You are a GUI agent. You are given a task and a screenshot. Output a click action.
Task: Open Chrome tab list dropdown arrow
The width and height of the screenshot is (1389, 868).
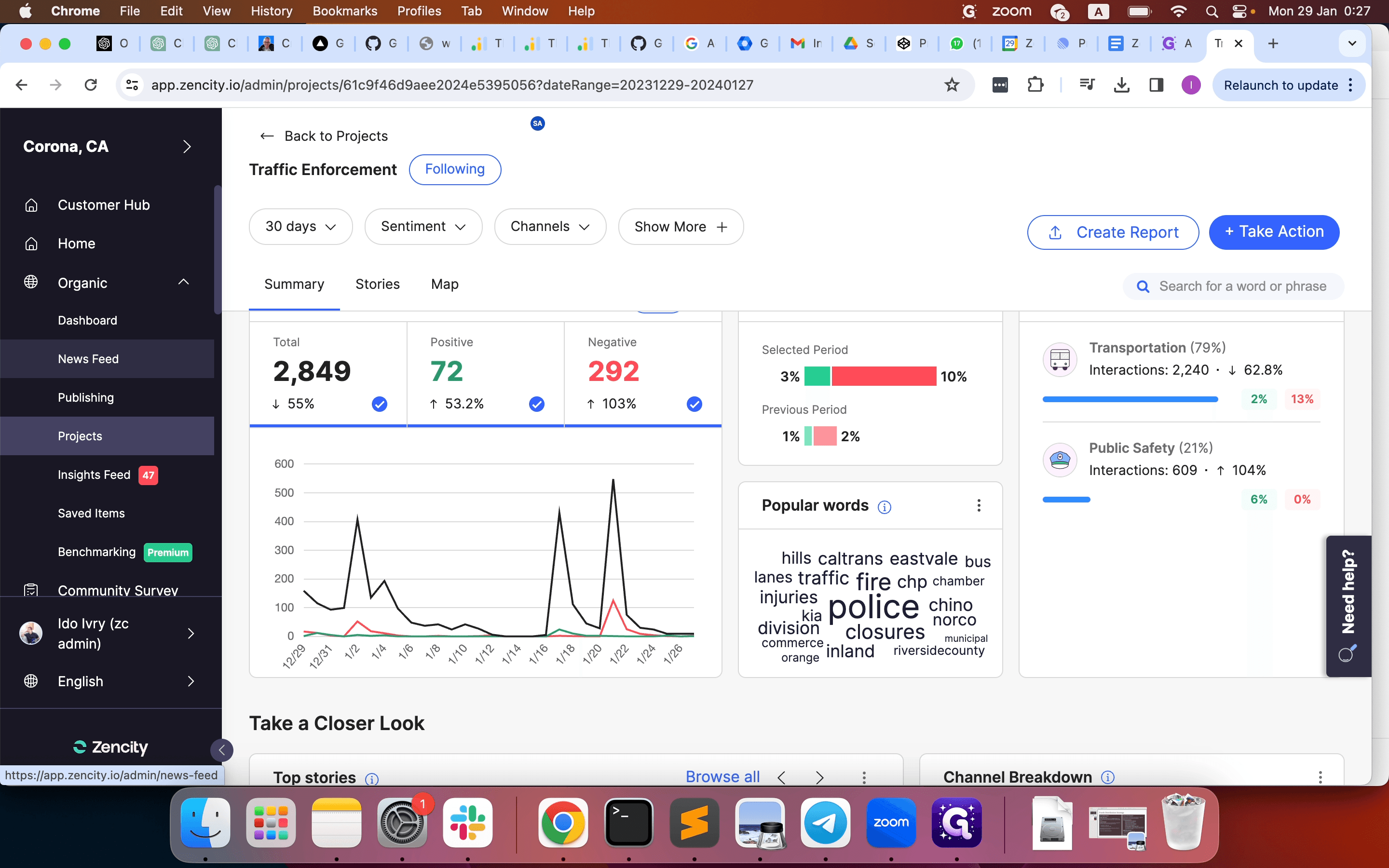pos(1352,43)
